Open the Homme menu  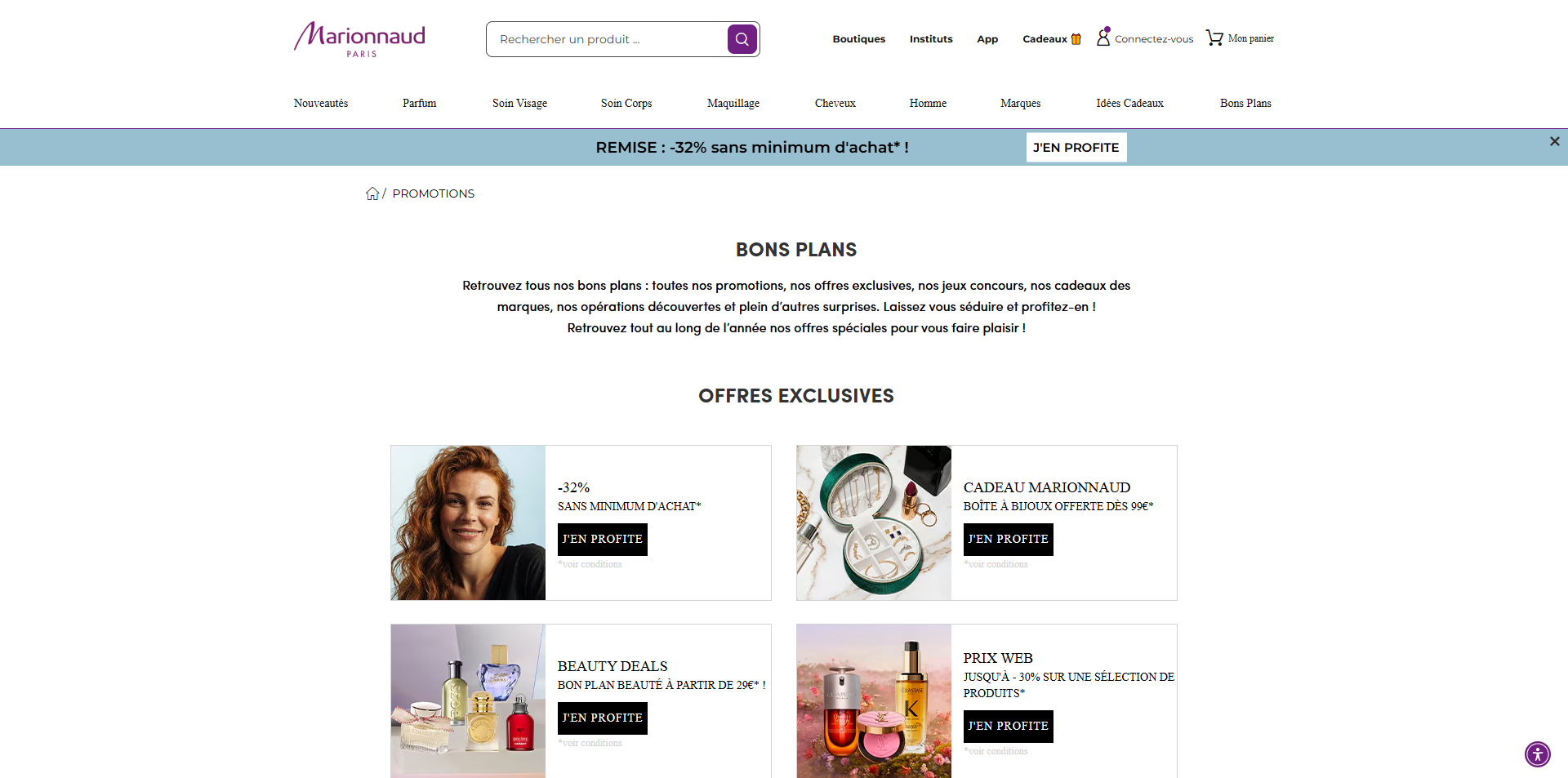928,103
